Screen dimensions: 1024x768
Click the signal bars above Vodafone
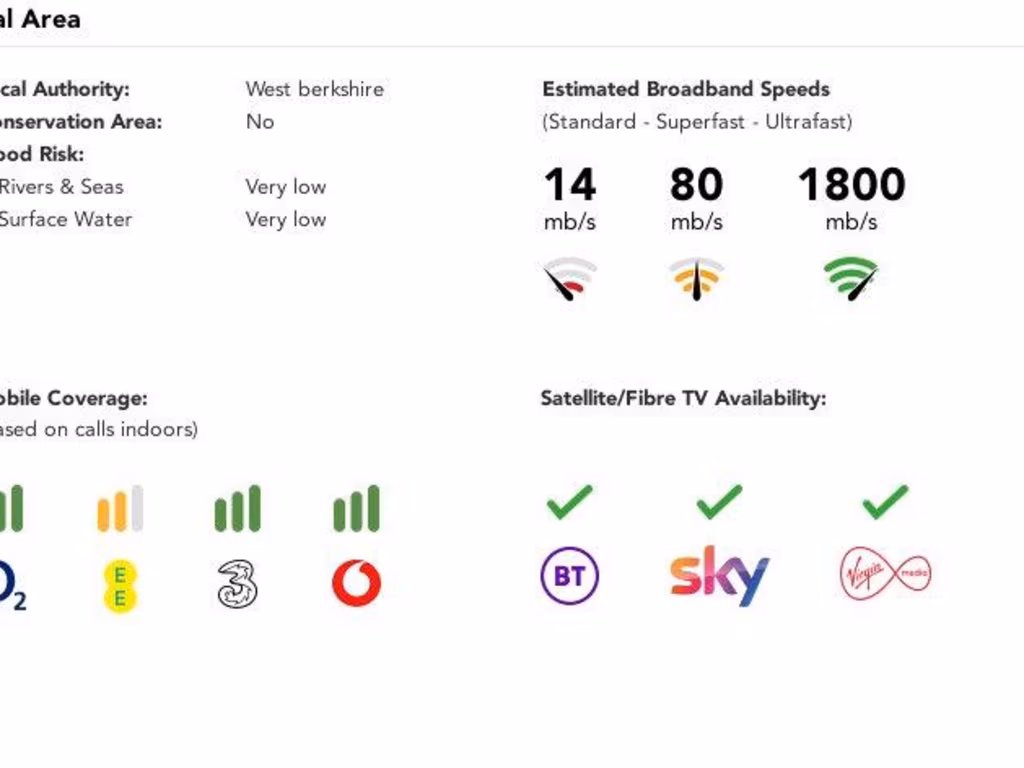tap(356, 508)
